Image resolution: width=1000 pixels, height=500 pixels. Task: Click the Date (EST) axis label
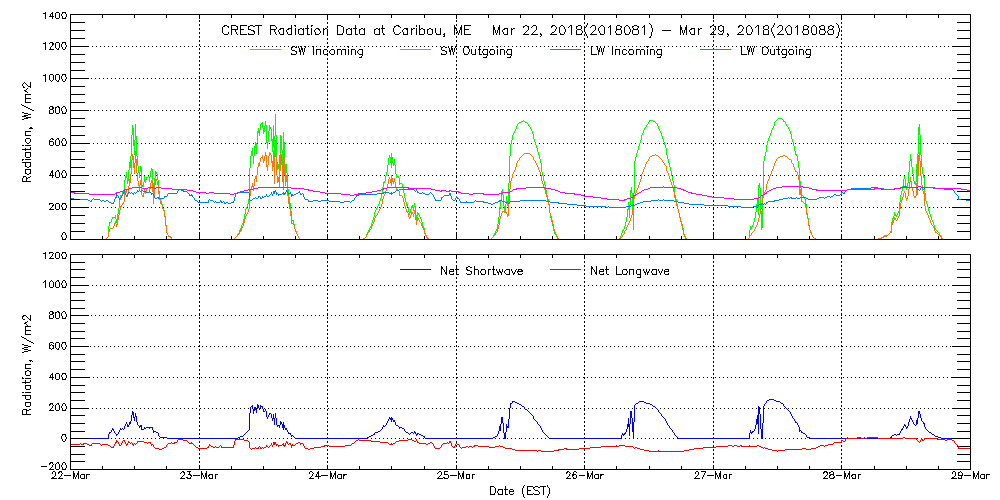522,491
